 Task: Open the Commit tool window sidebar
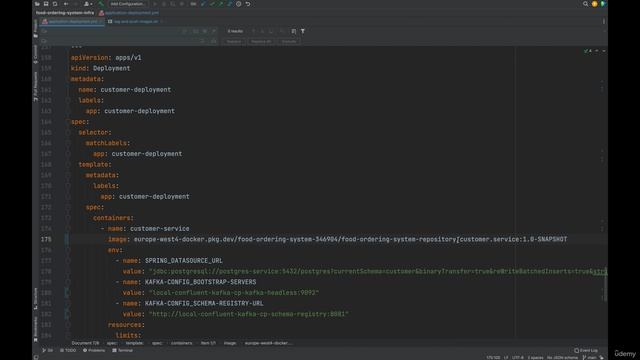(36, 54)
